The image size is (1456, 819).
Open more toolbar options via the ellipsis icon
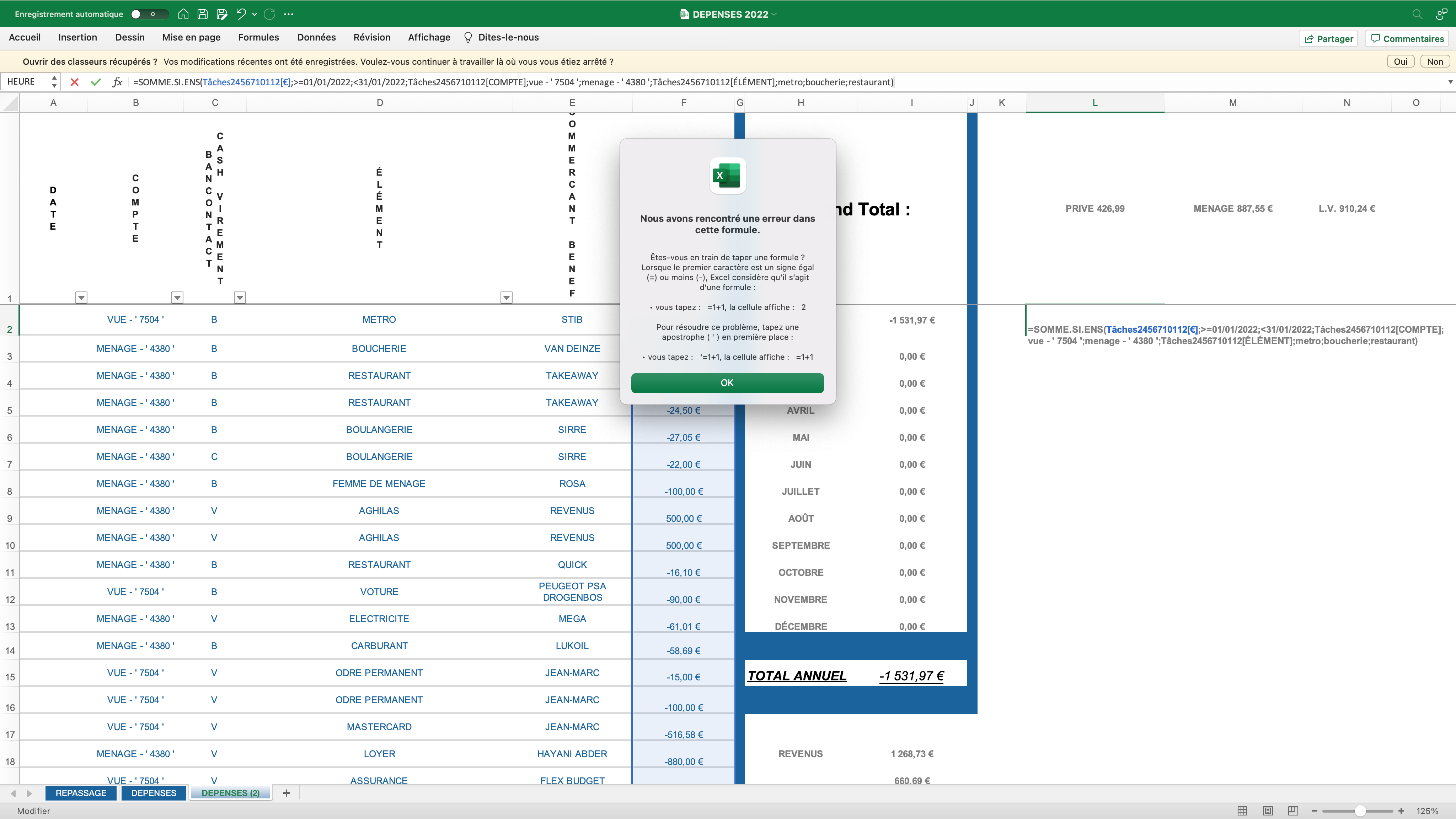pyautogui.click(x=290, y=14)
